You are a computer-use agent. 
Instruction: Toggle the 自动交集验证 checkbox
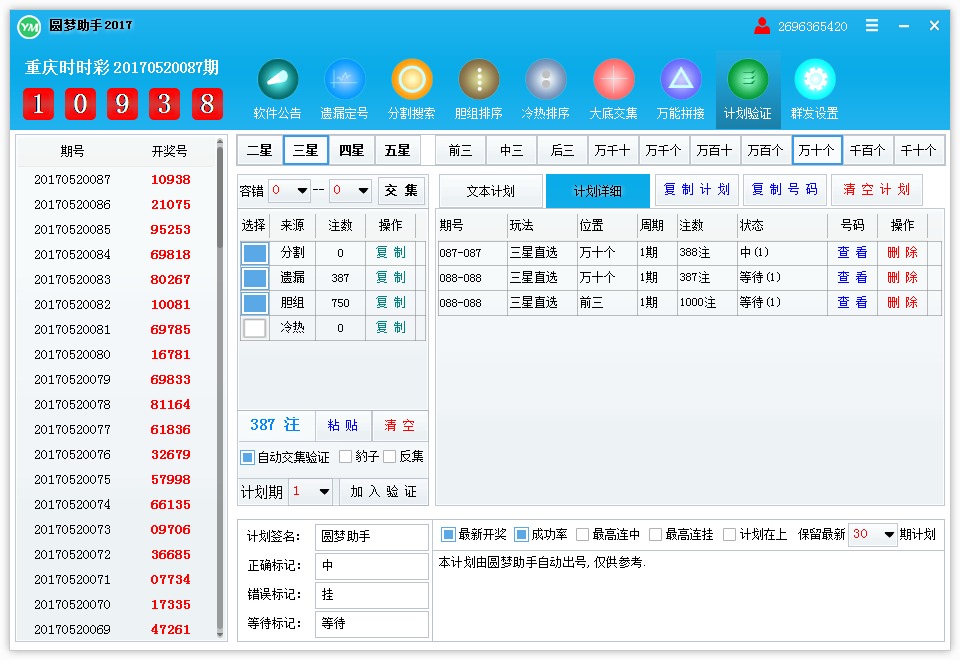tap(248, 457)
